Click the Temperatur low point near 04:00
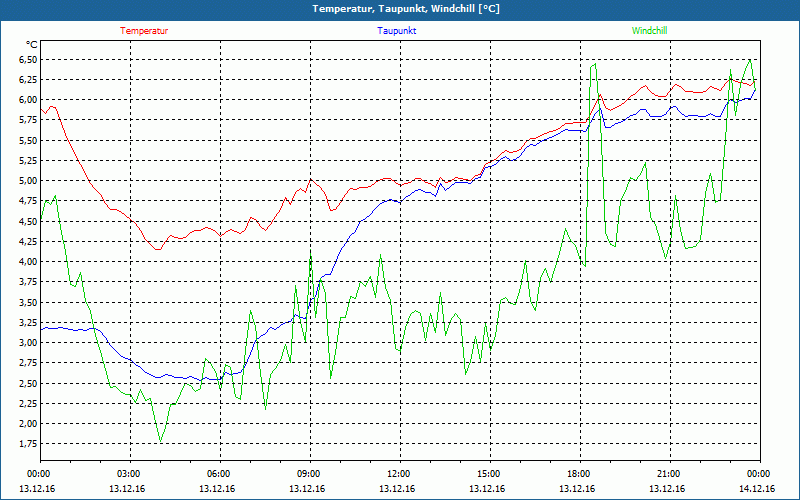This screenshot has height=500, width=800. pos(158,249)
